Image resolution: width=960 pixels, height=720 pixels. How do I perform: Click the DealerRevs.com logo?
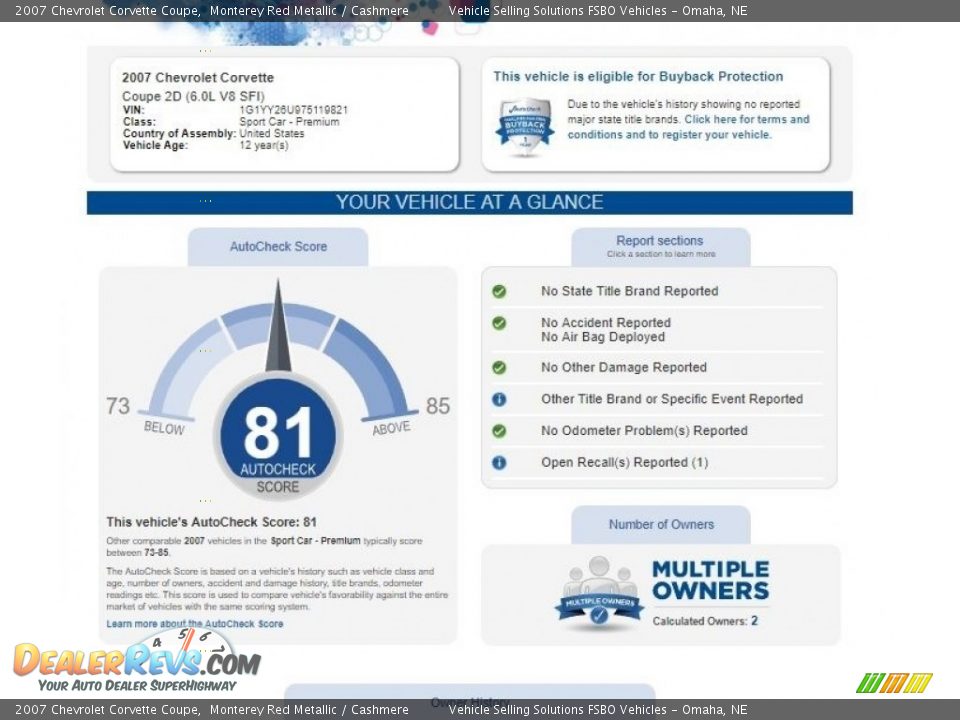pos(137,662)
